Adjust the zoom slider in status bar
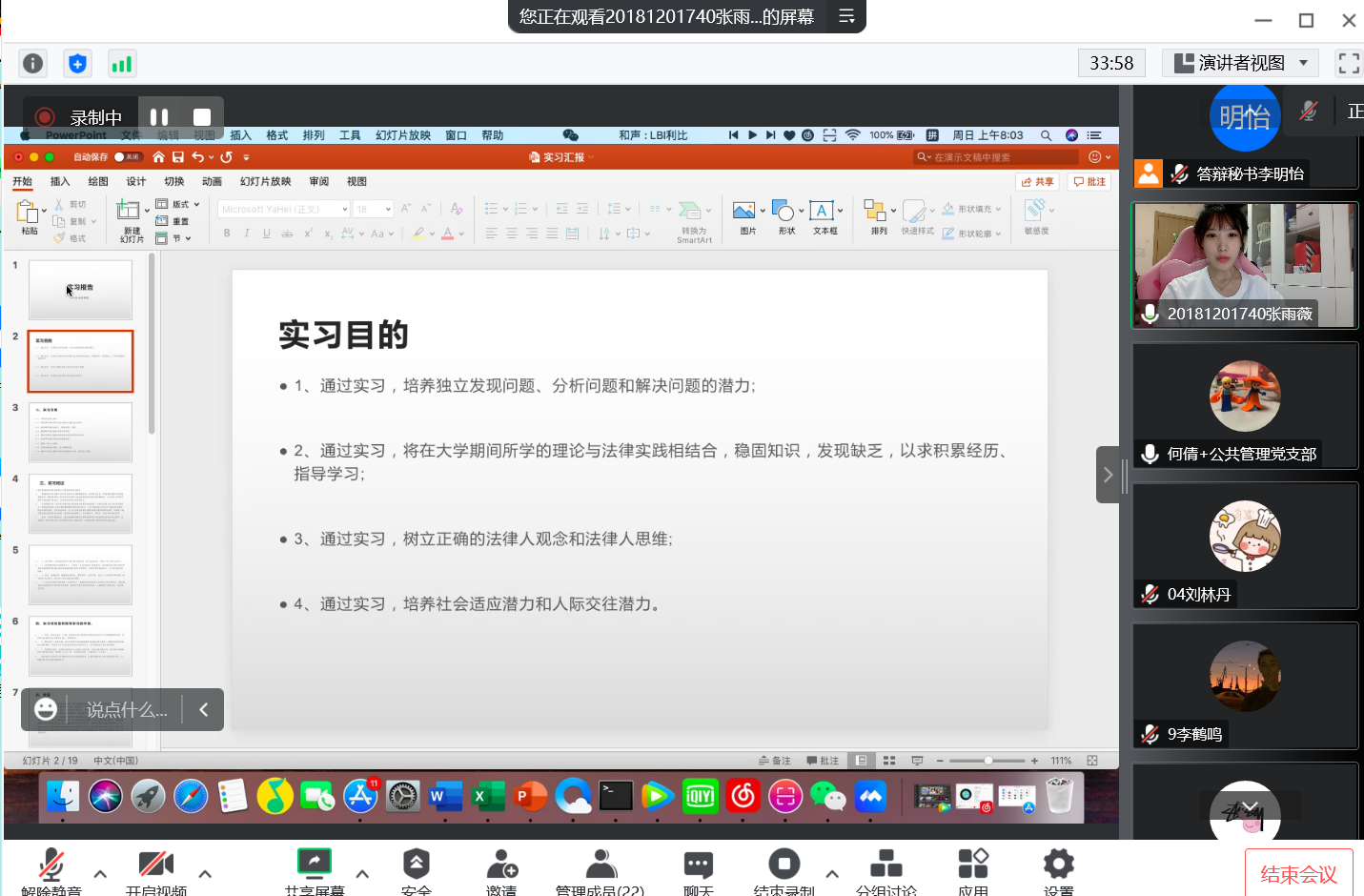1364x896 pixels. (988, 761)
